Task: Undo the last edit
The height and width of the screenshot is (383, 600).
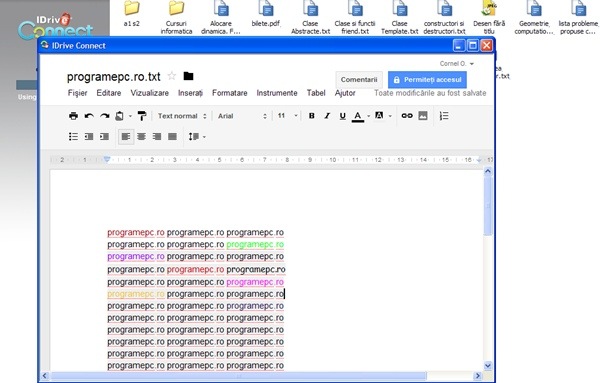Action: [89, 116]
